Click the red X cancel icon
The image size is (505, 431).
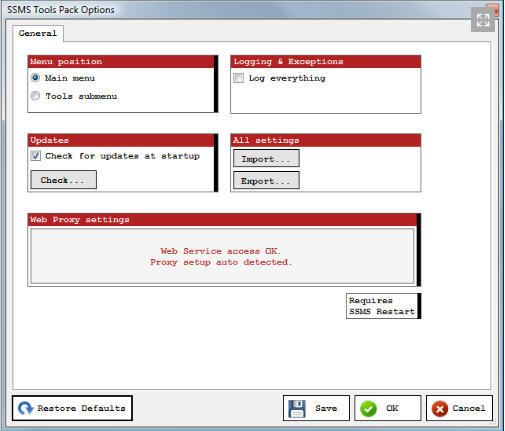tap(440, 409)
